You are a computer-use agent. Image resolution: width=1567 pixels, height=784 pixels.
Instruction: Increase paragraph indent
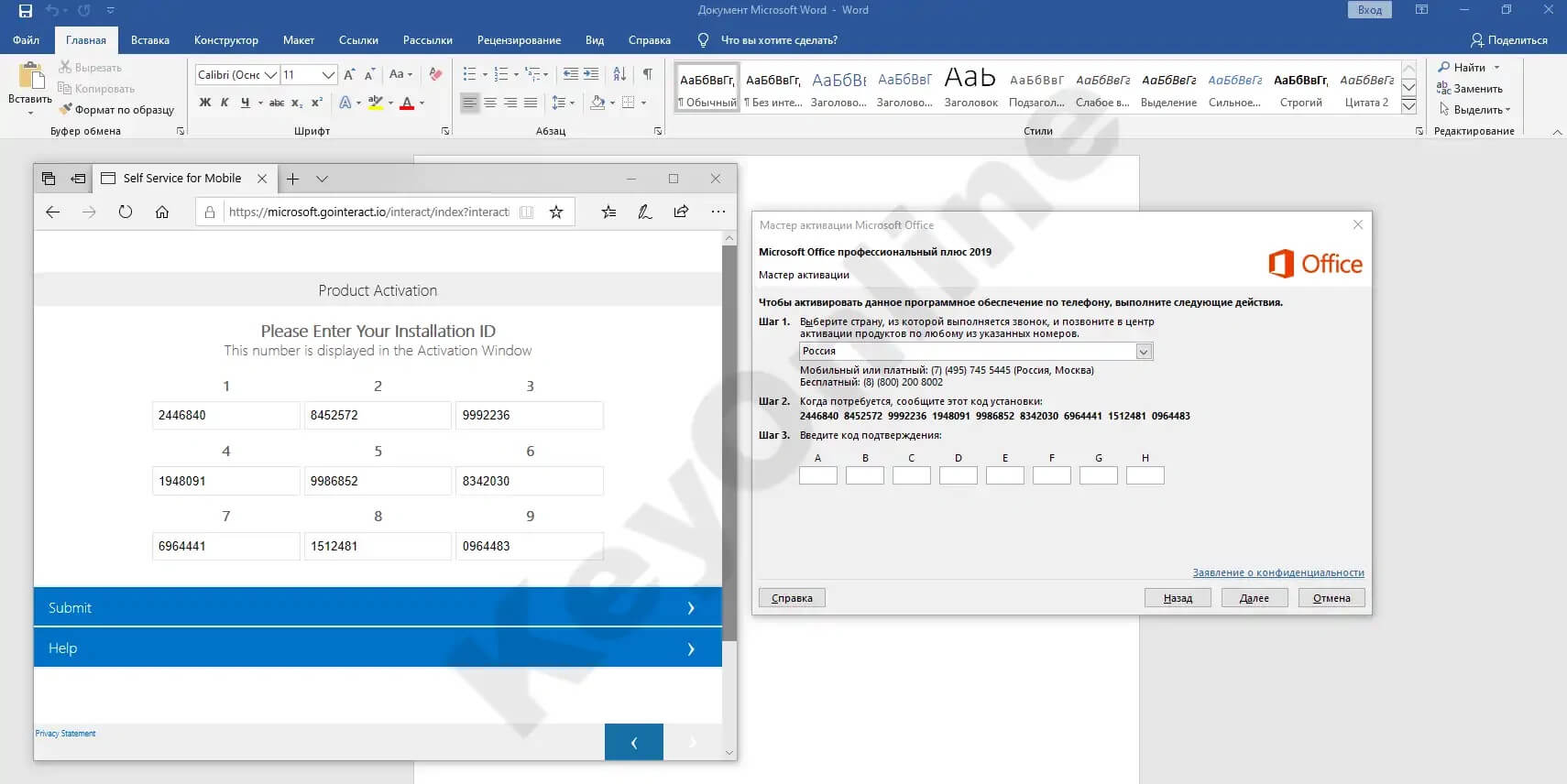pos(591,74)
